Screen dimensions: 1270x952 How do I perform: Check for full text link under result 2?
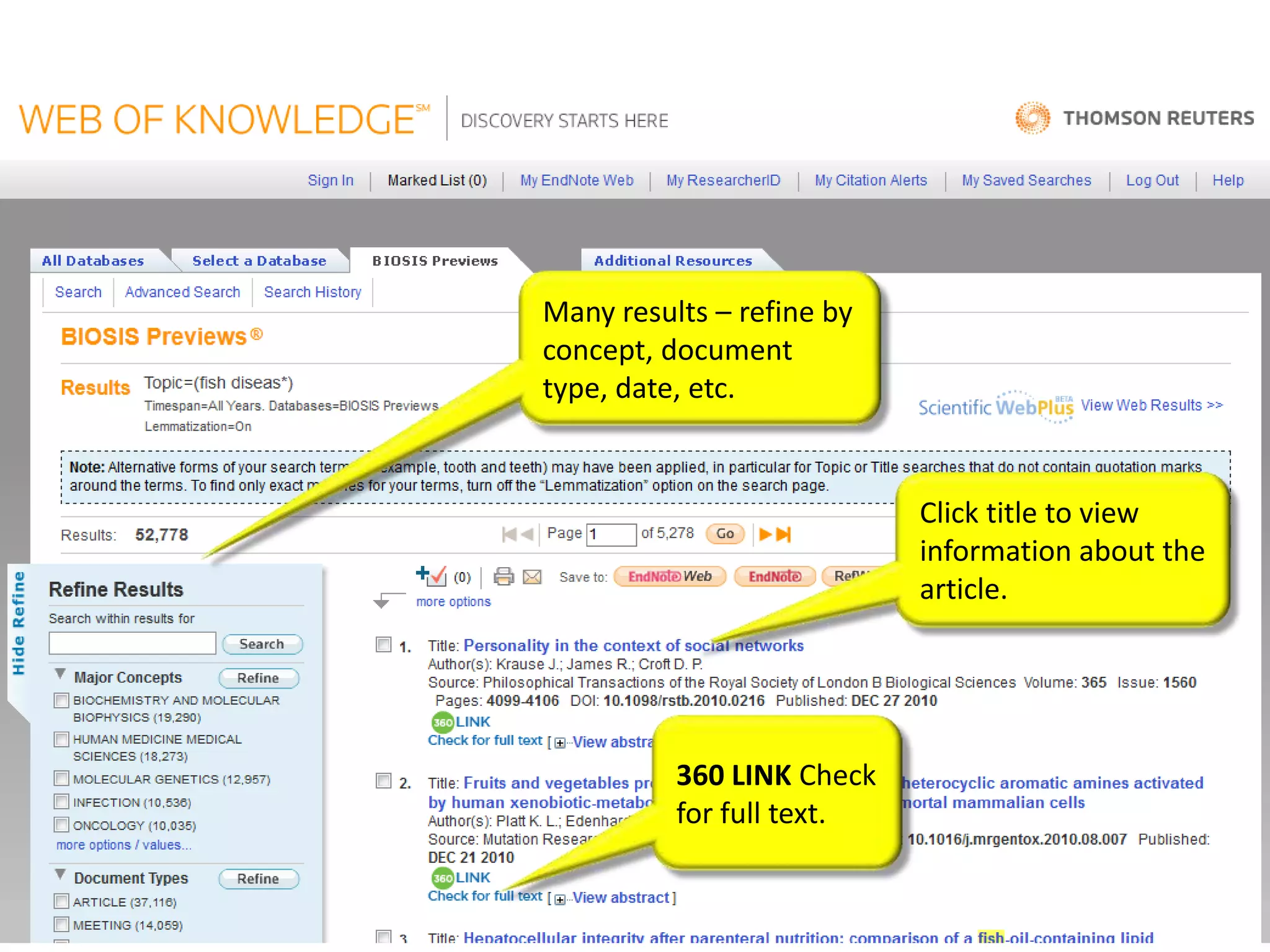(485, 896)
